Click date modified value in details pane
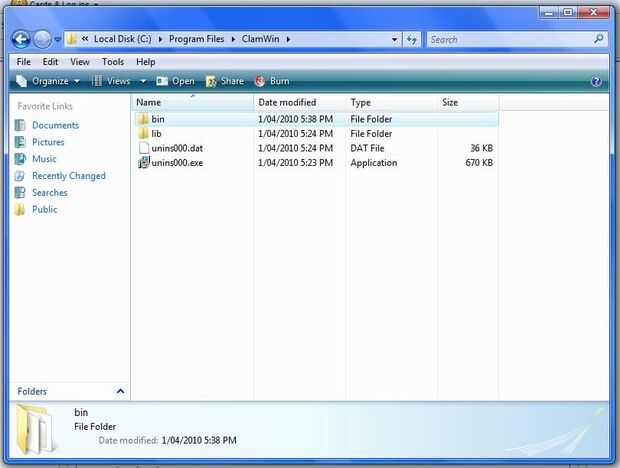 [x=199, y=440]
